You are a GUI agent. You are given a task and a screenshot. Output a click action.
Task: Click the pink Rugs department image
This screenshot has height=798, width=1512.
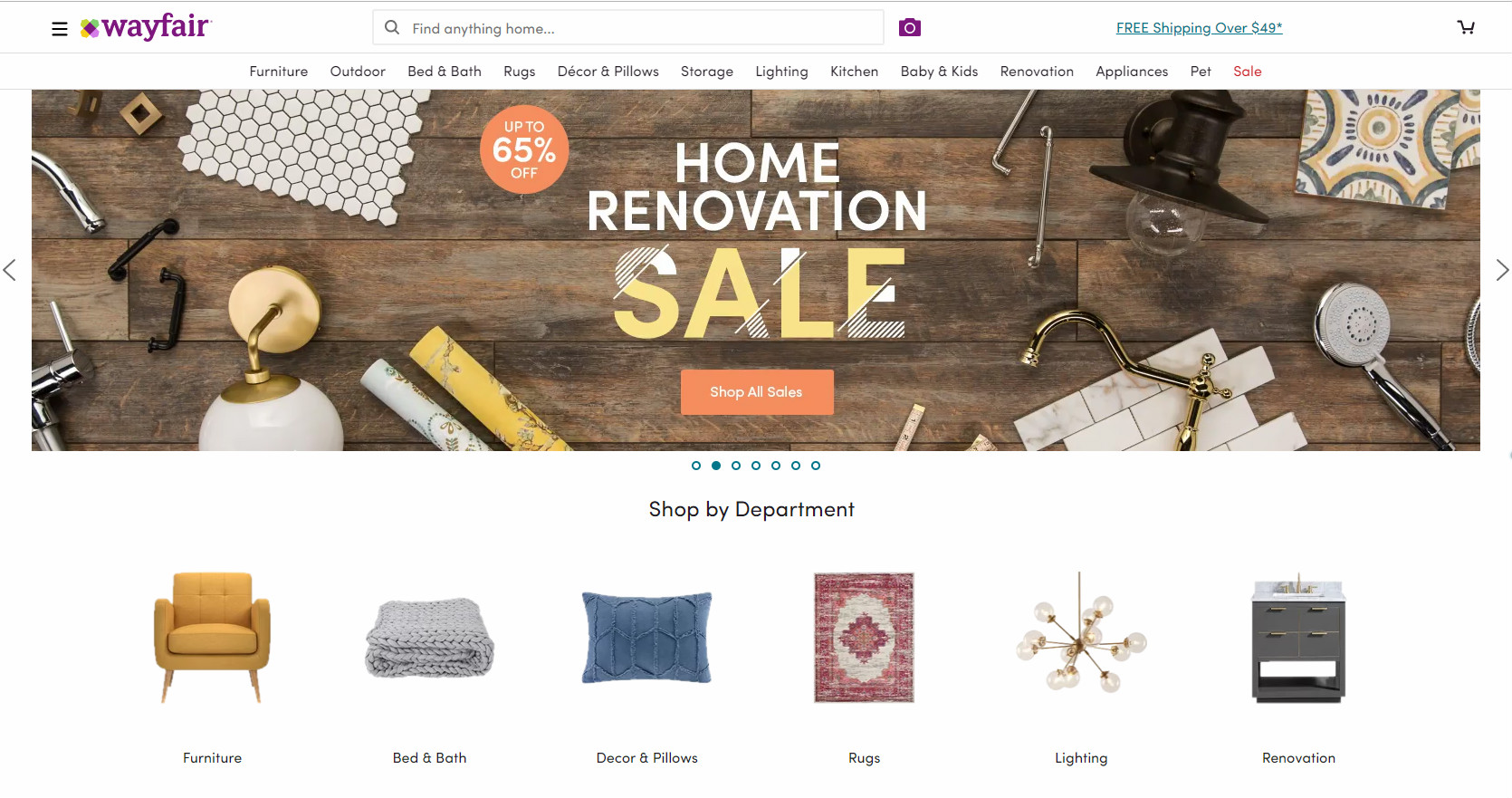(x=865, y=638)
